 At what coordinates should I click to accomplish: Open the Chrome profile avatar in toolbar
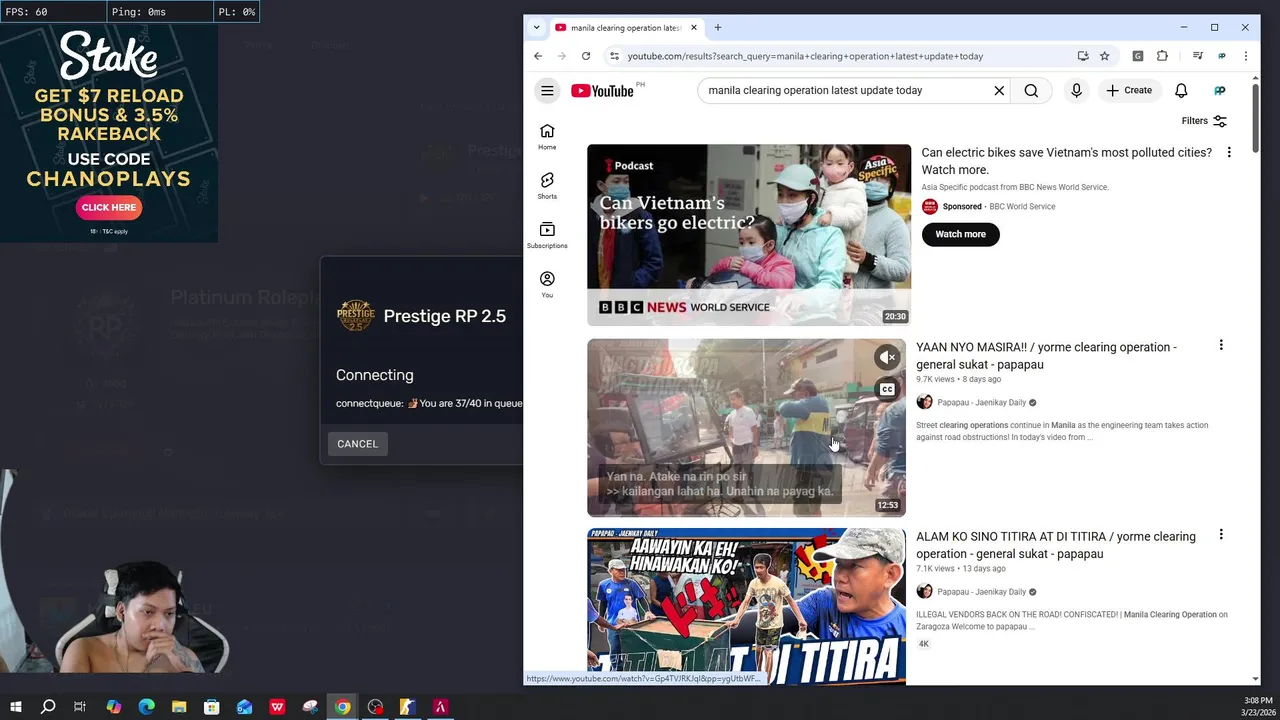tap(1222, 56)
